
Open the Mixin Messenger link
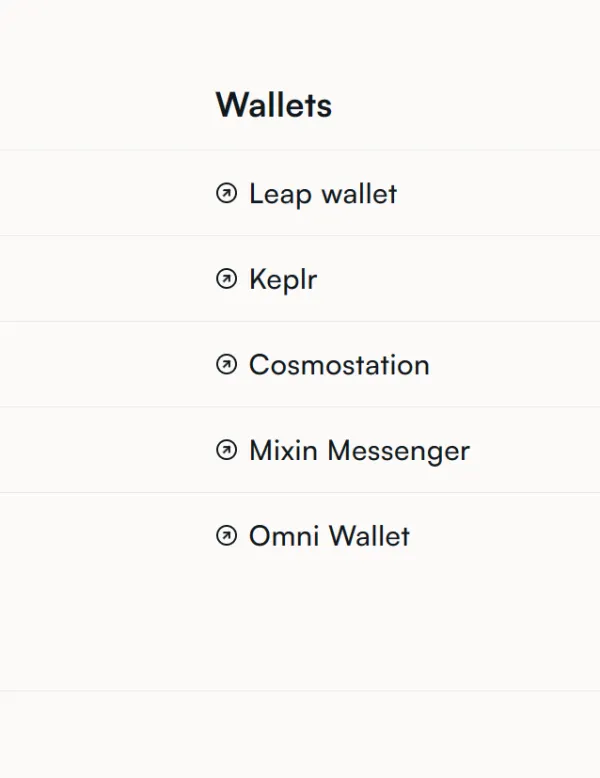pos(359,450)
